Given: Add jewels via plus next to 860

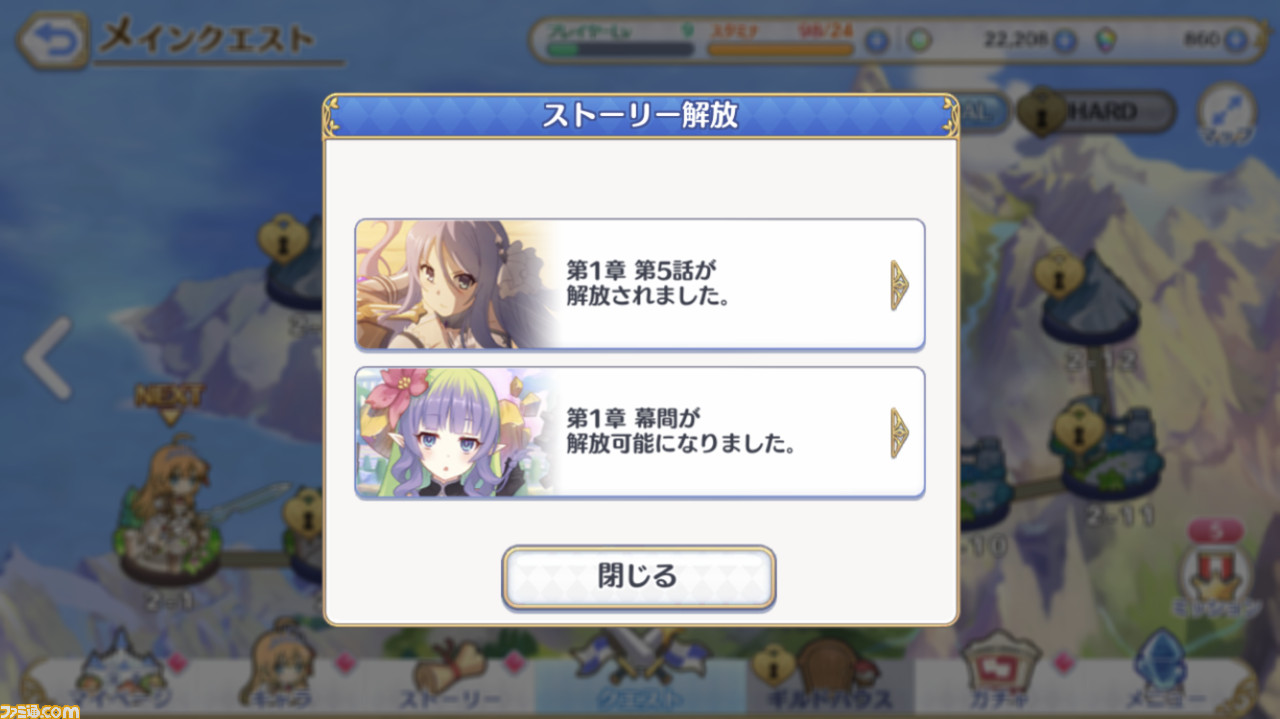Looking at the screenshot, I should [1236, 41].
